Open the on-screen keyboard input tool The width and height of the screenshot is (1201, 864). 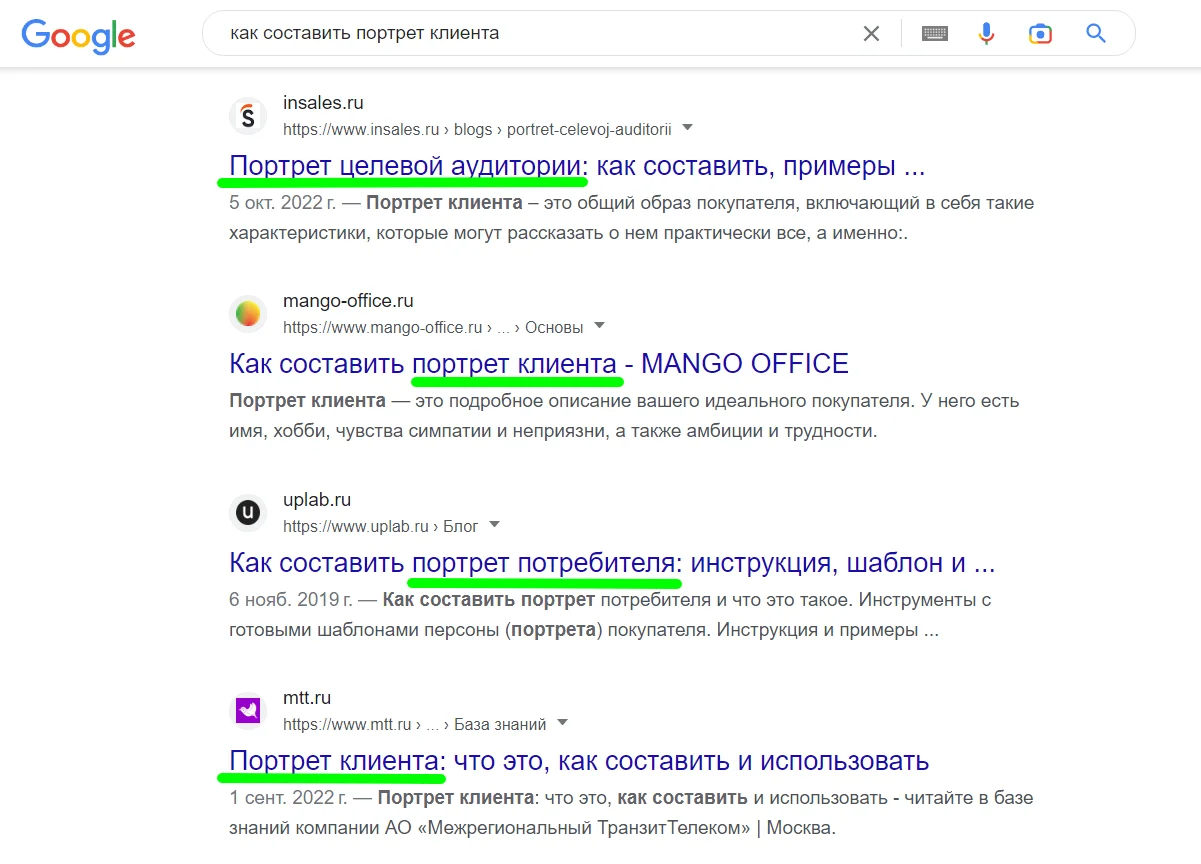[x=935, y=34]
